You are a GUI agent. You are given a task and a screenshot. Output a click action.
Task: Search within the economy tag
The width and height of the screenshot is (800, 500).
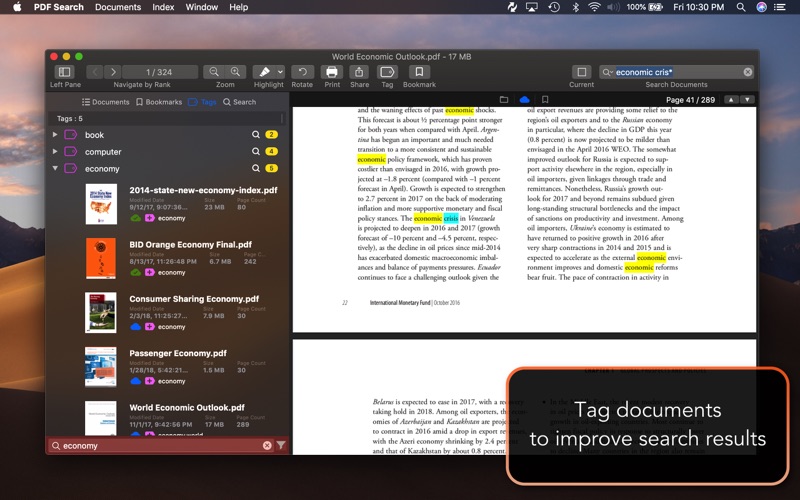[x=256, y=168]
